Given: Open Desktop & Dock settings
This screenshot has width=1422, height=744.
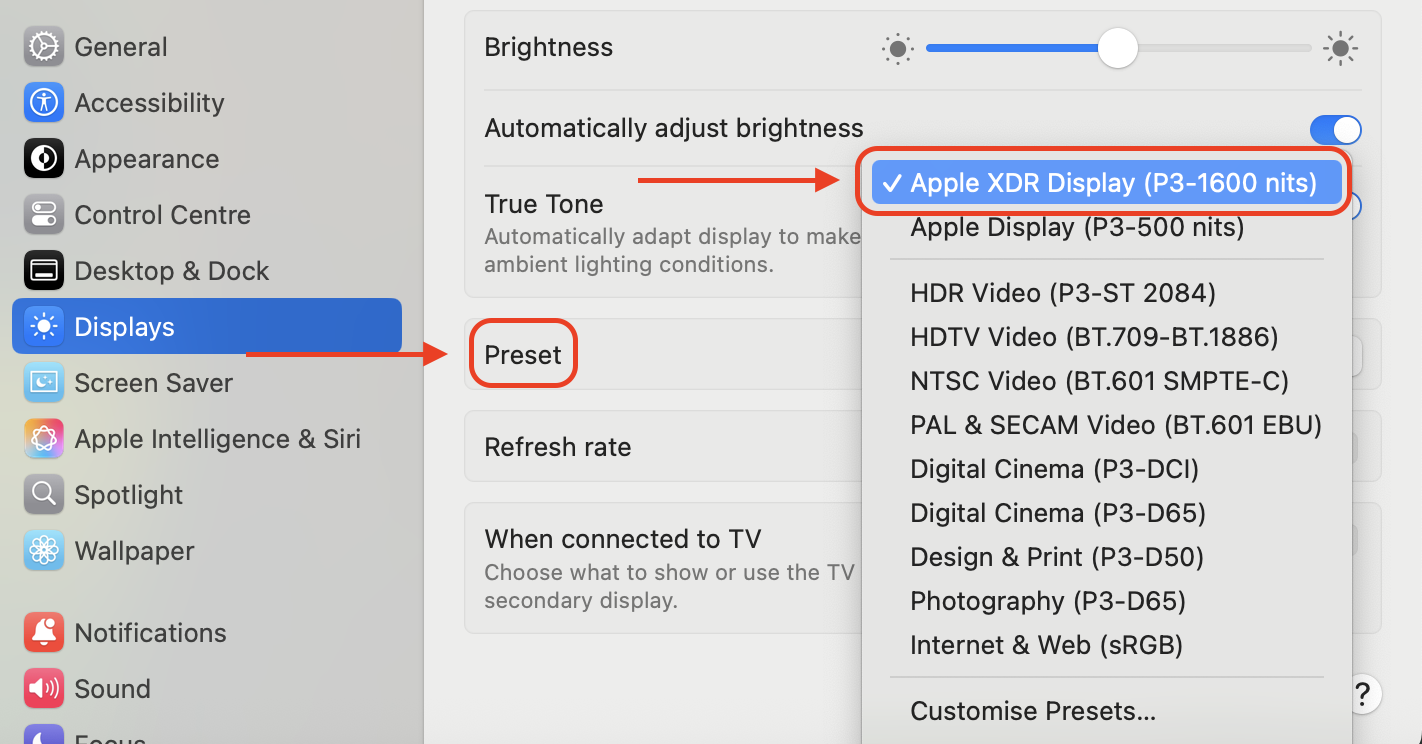Looking at the screenshot, I should coord(170,270).
